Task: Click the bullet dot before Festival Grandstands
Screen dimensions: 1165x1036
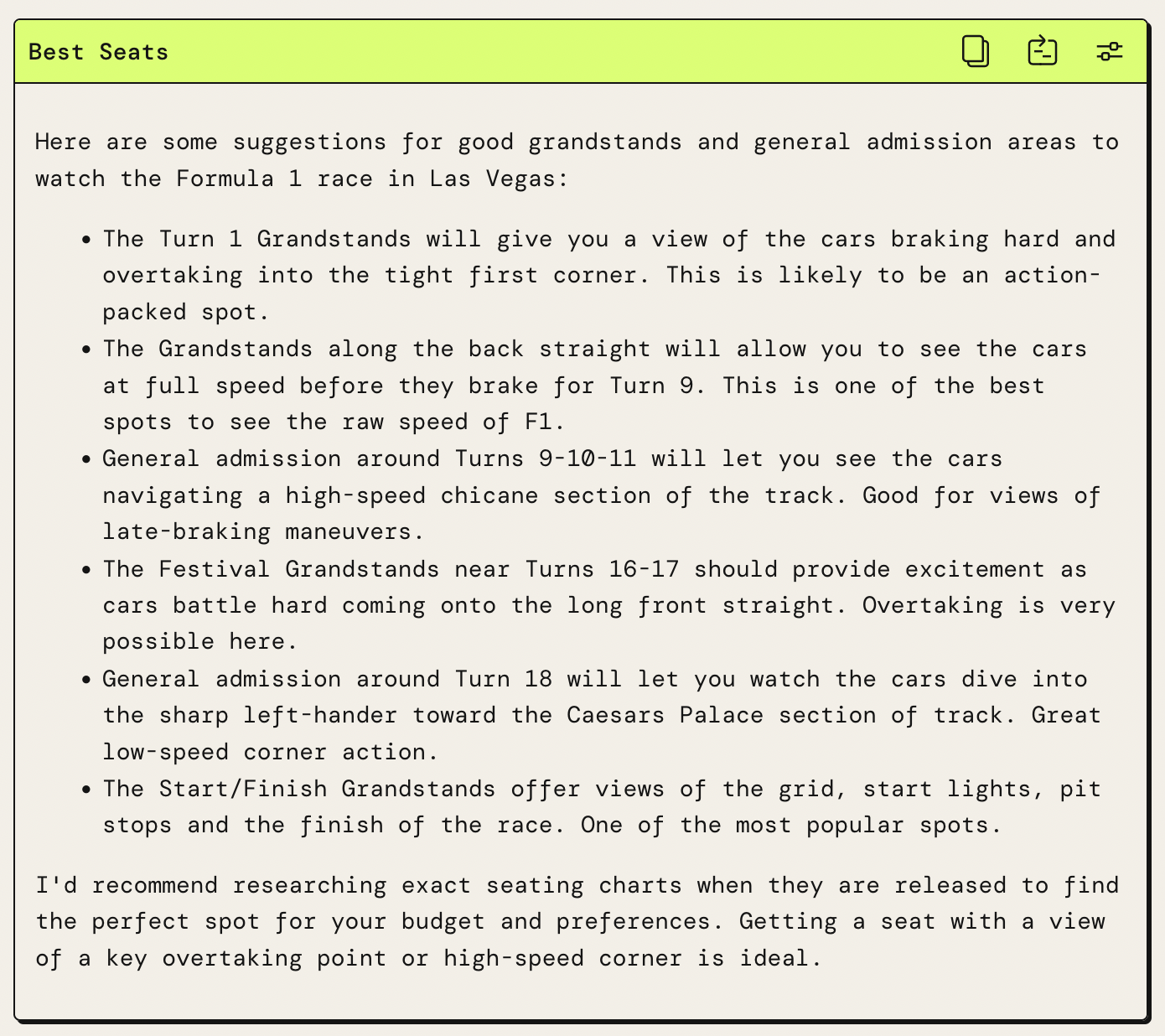Action: pyautogui.click(x=85, y=570)
